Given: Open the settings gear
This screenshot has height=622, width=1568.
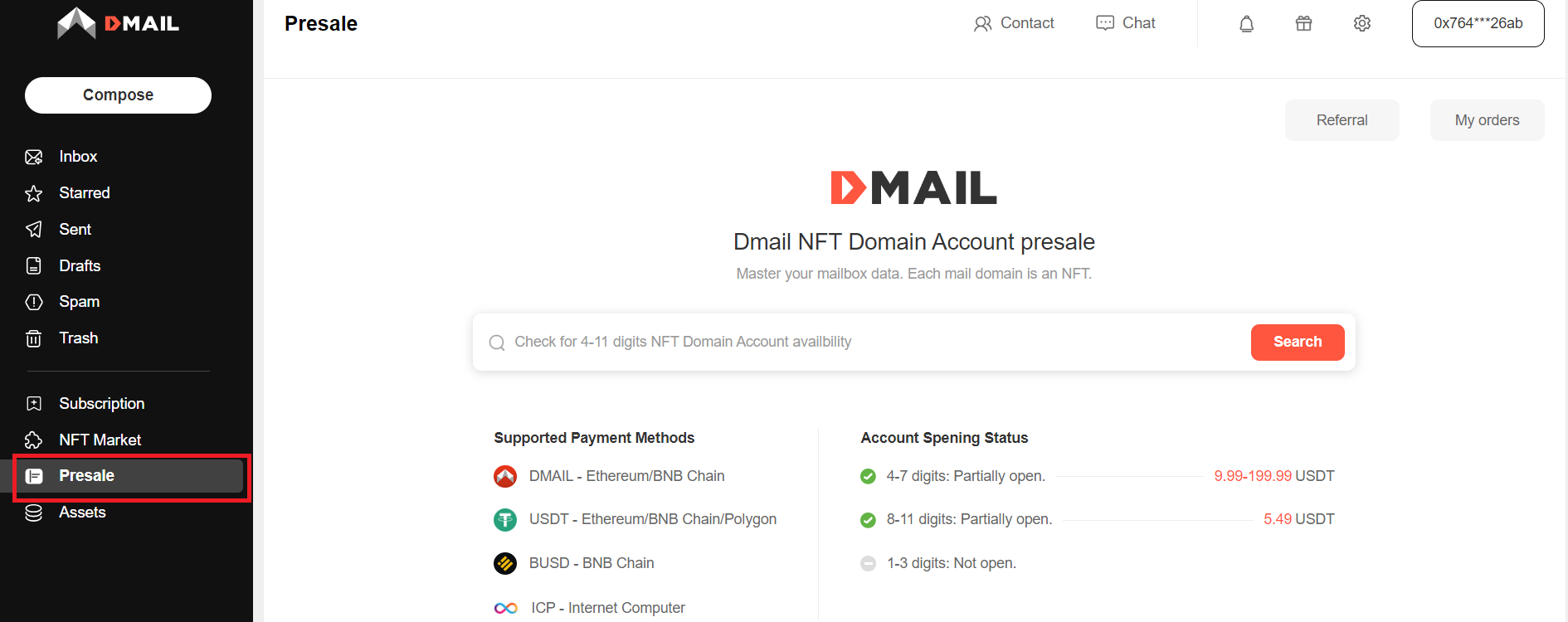Looking at the screenshot, I should [x=1361, y=23].
